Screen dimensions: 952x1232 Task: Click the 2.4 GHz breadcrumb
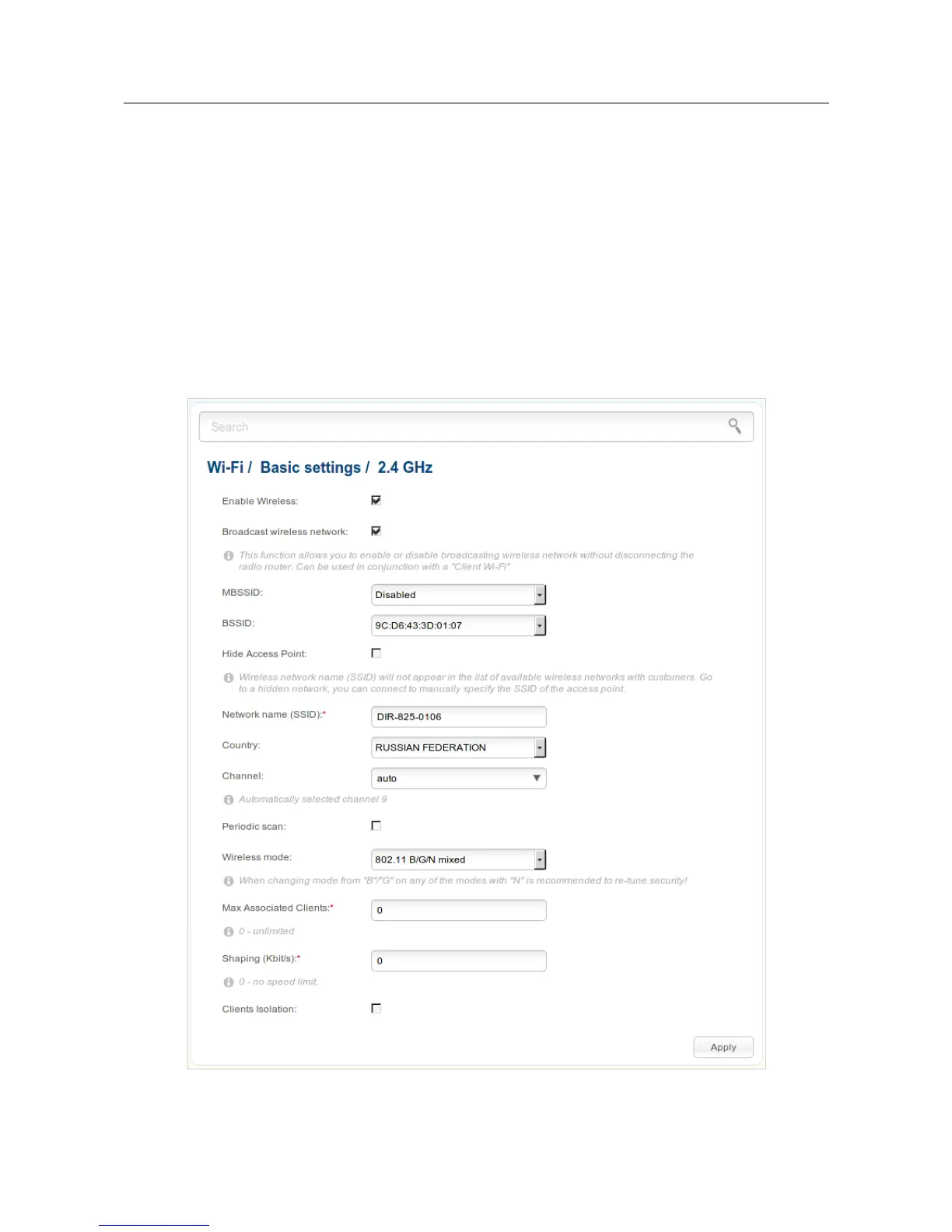coord(405,467)
